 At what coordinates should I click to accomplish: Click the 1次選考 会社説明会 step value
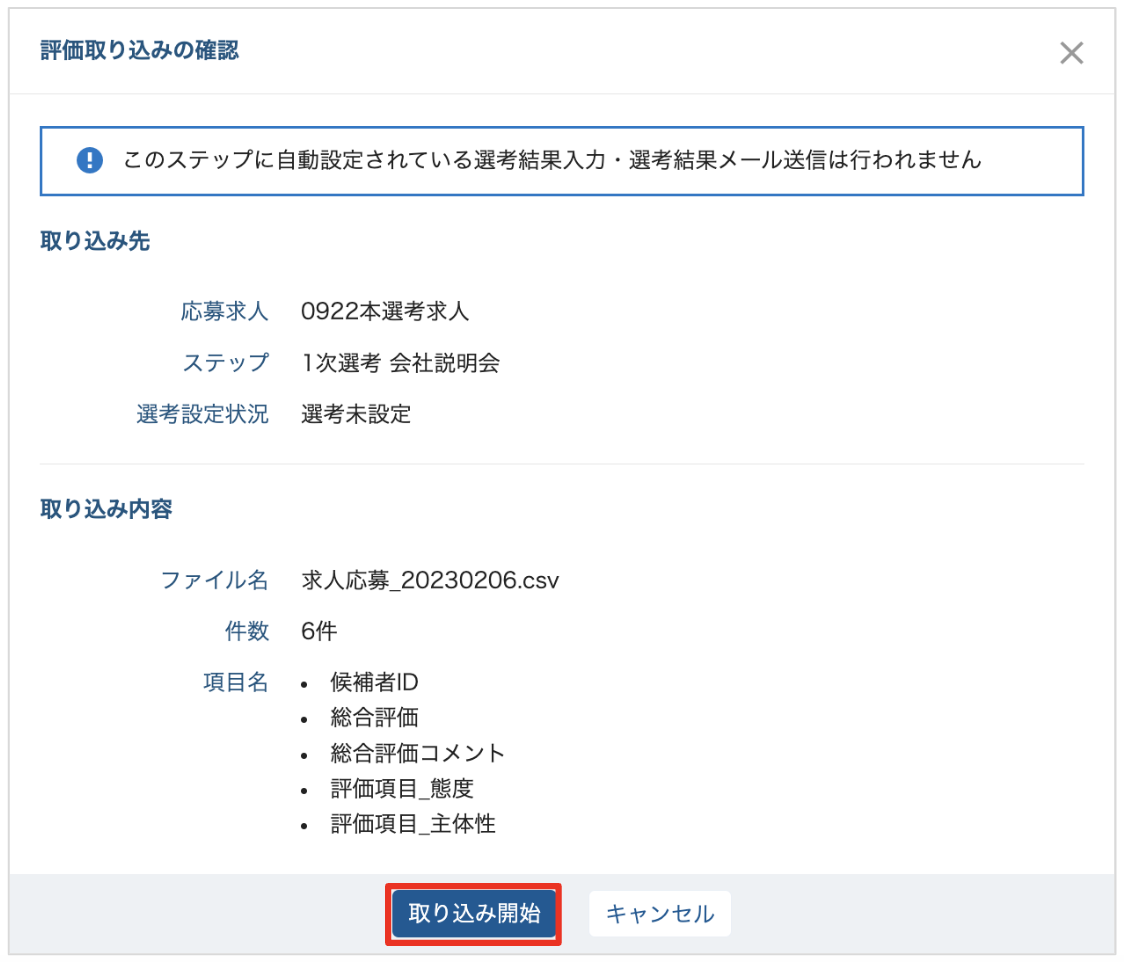click(x=400, y=363)
